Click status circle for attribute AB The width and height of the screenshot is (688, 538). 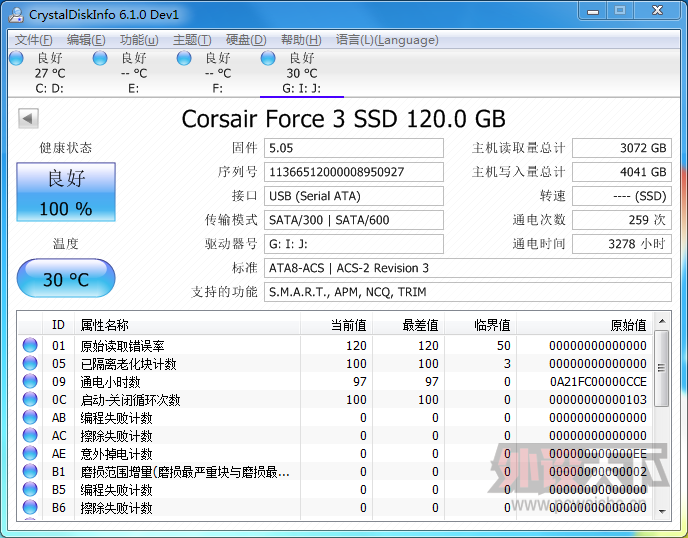(x=30, y=417)
